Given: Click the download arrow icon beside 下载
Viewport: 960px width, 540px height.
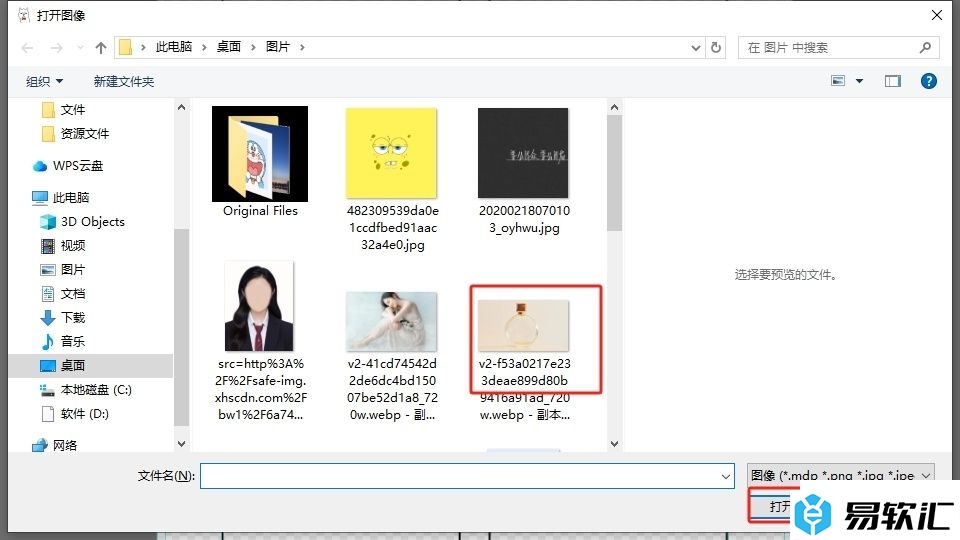Looking at the screenshot, I should point(48,317).
